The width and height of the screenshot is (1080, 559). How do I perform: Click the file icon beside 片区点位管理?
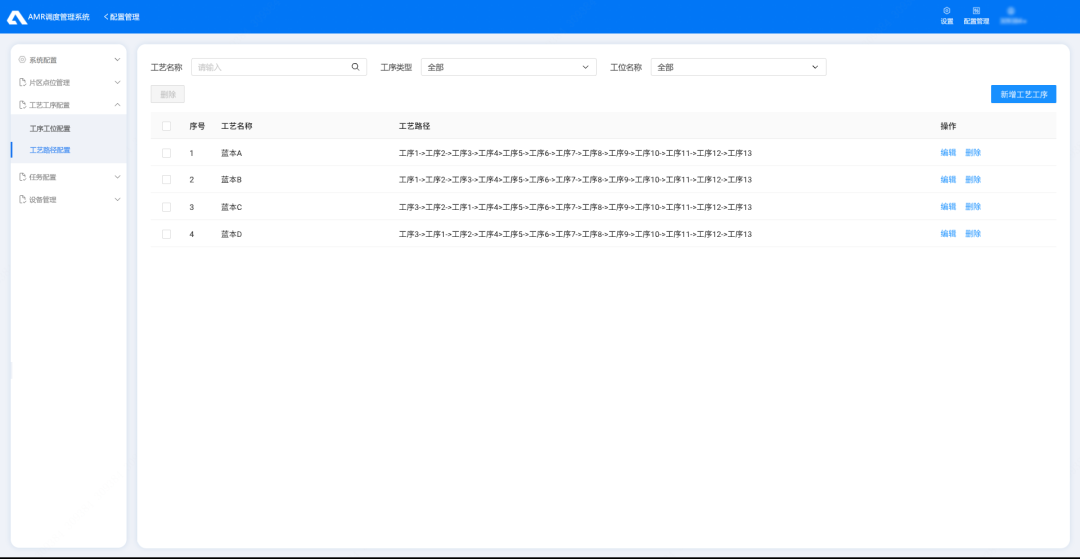[x=23, y=82]
